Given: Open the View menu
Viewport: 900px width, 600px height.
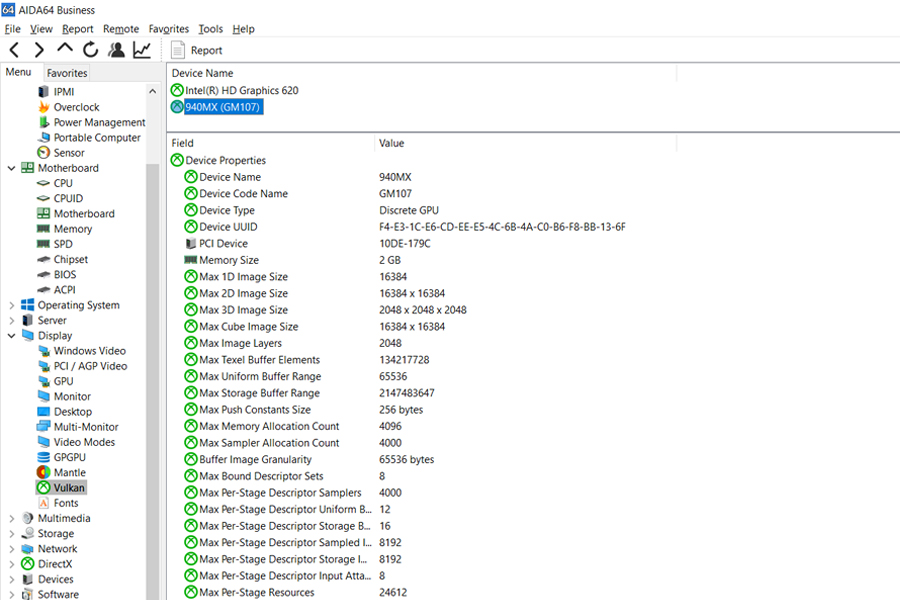Looking at the screenshot, I should pyautogui.click(x=41, y=29).
